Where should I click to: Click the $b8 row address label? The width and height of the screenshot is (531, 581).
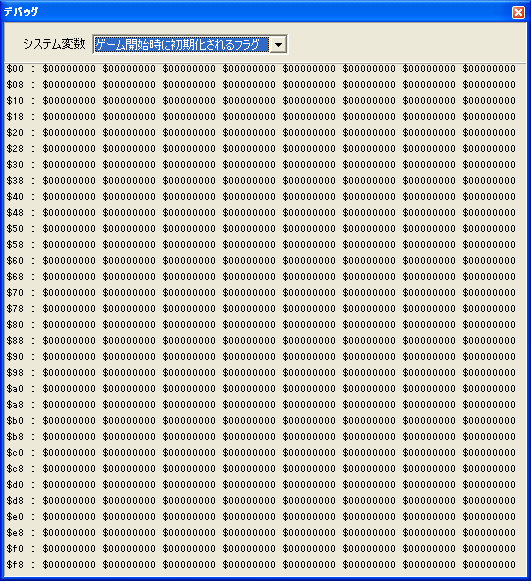(15, 436)
